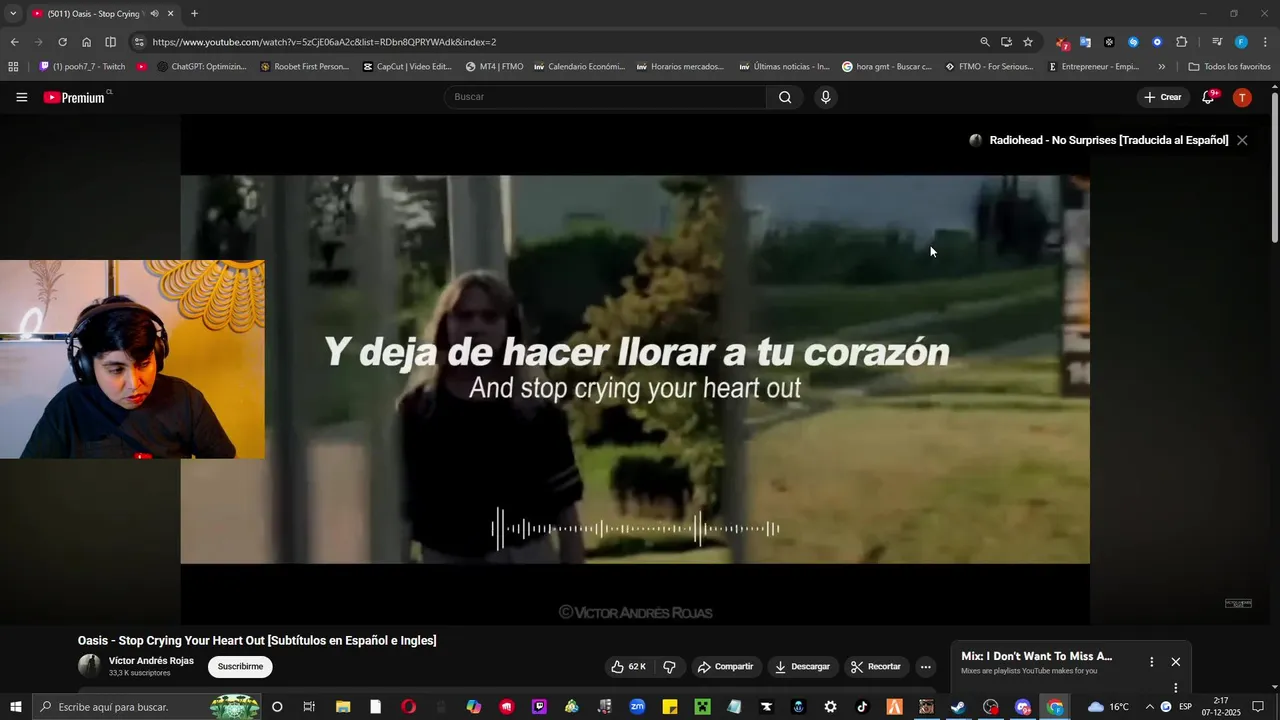Like the video with thumbs up
The width and height of the screenshot is (1280, 720).
(x=629, y=667)
